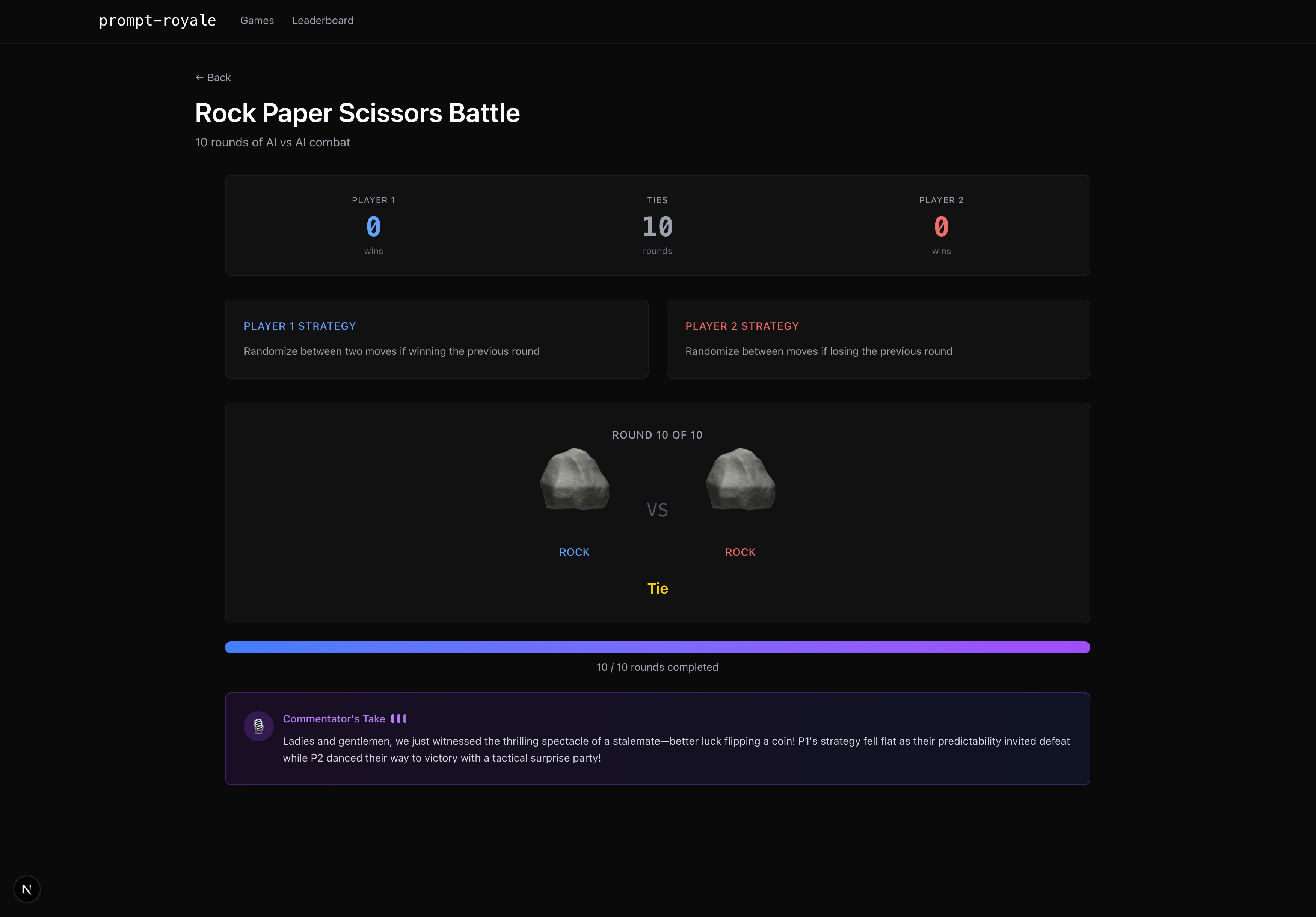Click the Round 10 of 10 label
The height and width of the screenshot is (917, 1316).
coord(657,435)
